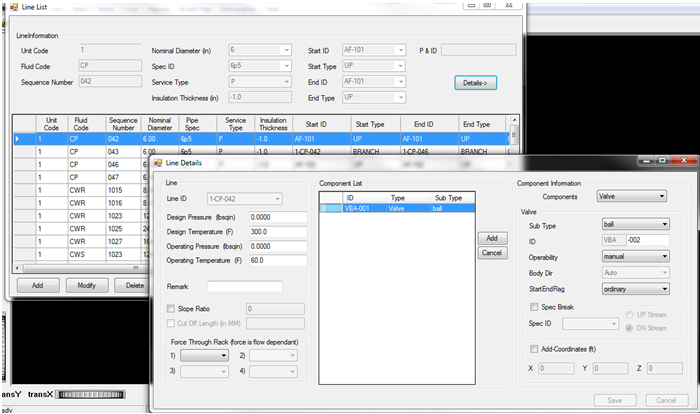Click Cancel button beside Component List
The image size is (700, 414).
(491, 253)
